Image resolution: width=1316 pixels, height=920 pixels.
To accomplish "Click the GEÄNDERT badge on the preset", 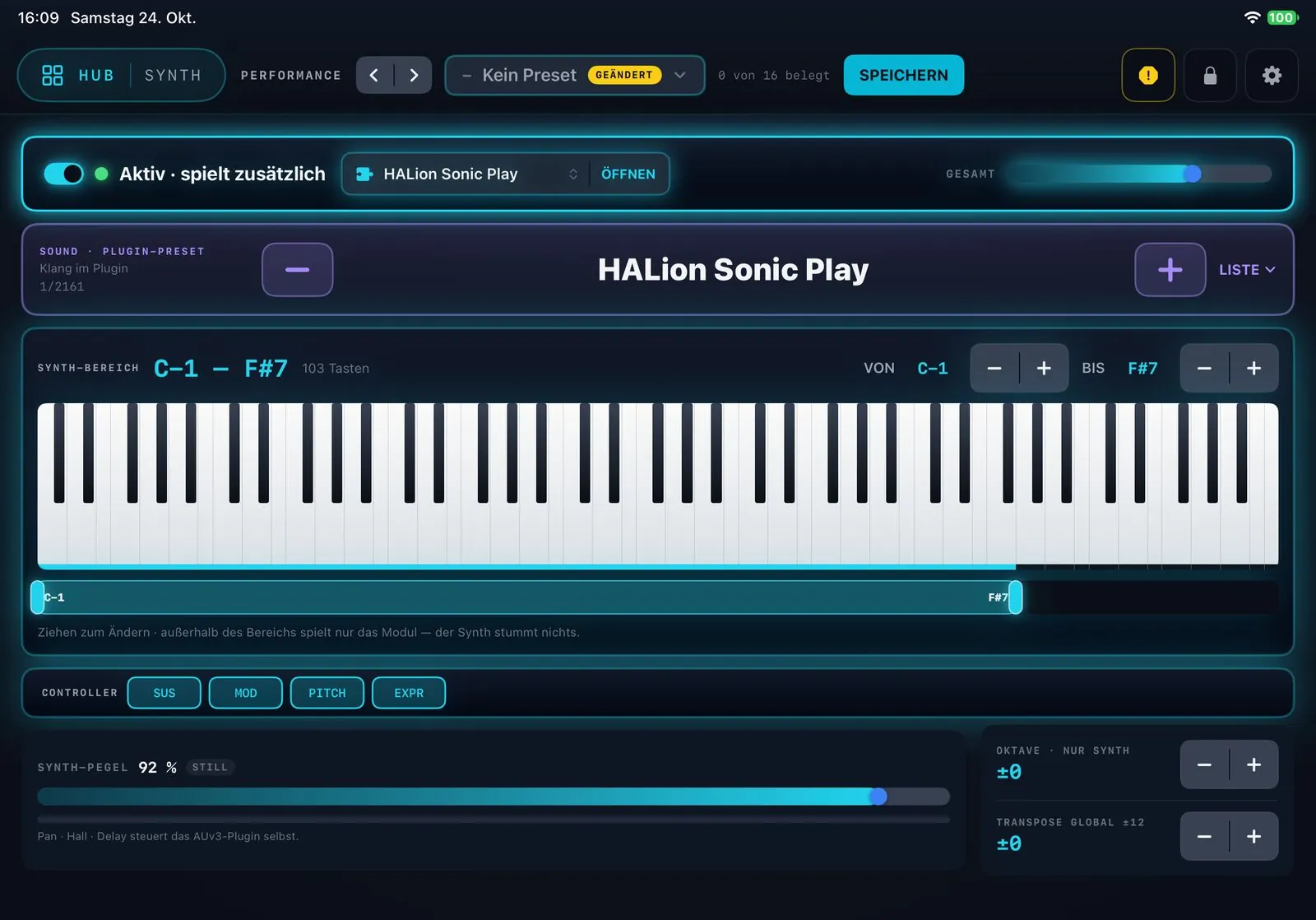I will 624,75.
